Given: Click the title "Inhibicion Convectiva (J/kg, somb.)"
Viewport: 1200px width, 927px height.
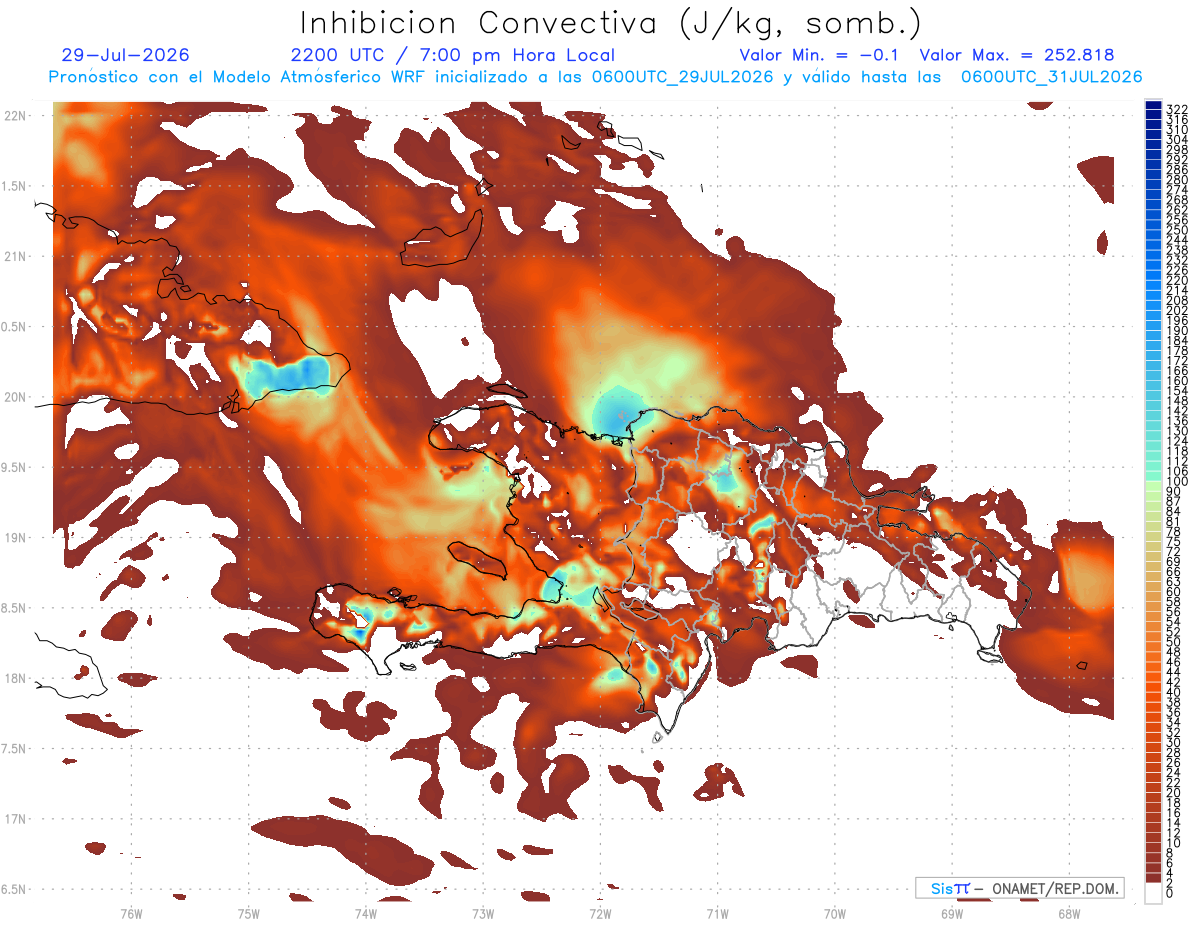Looking at the screenshot, I should (x=611, y=23).
